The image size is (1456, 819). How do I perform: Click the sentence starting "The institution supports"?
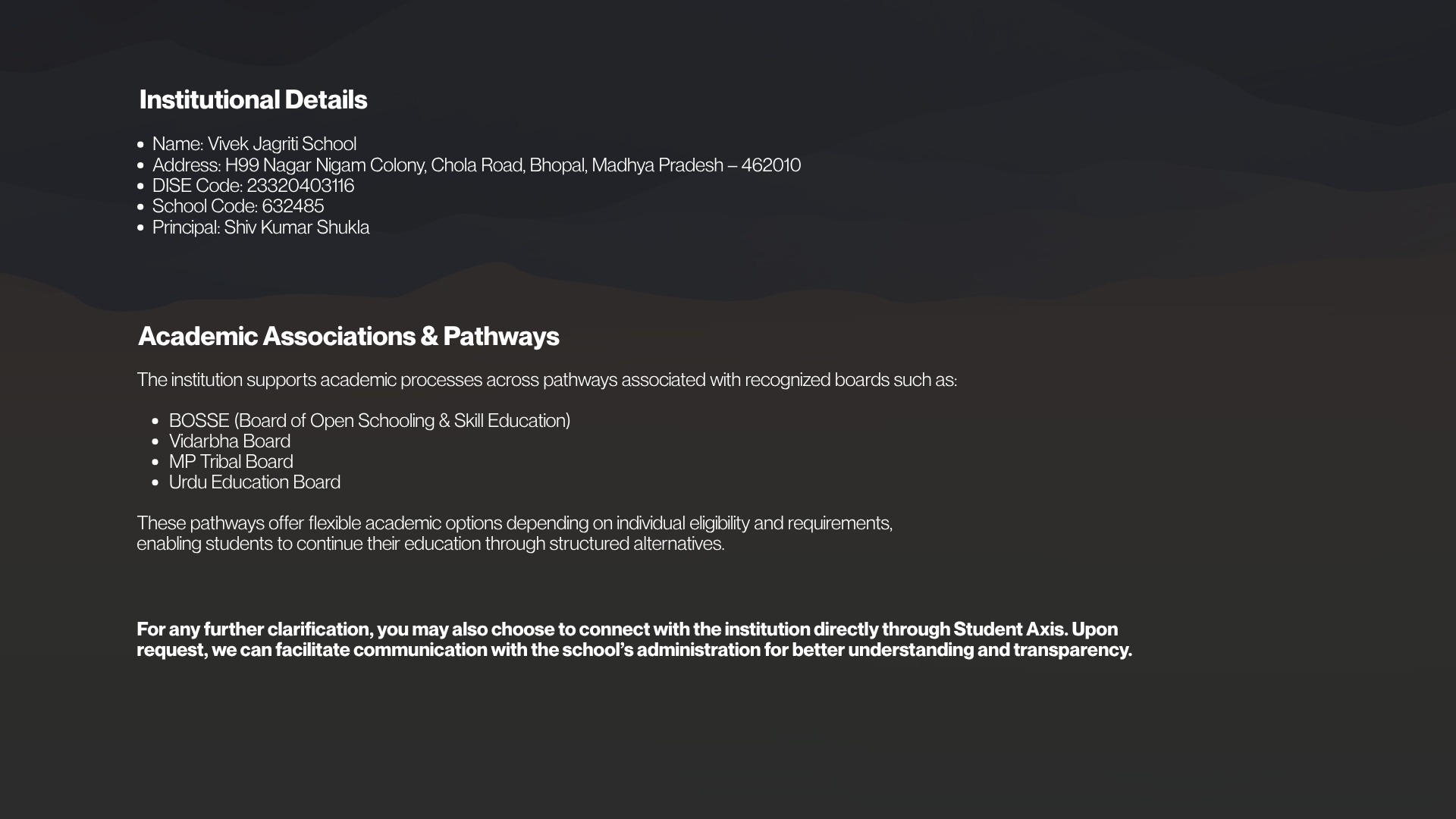coord(546,380)
